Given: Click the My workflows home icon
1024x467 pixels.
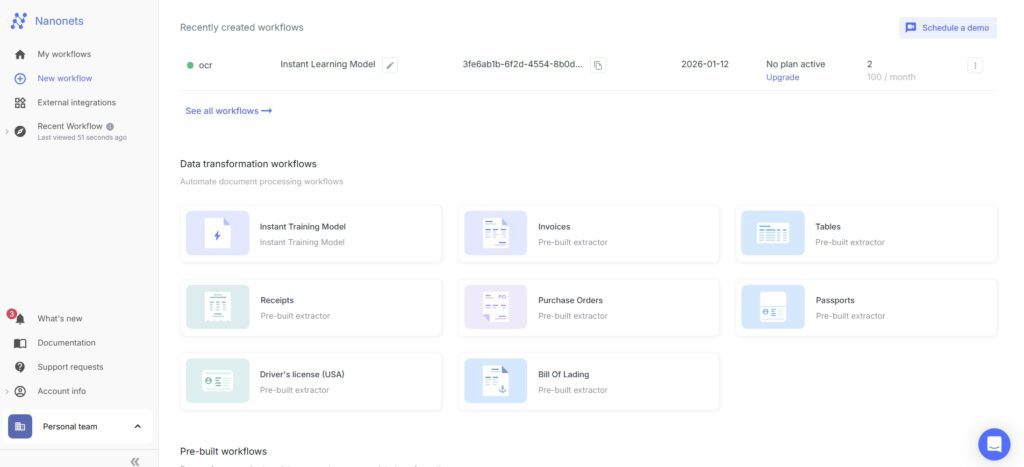Looking at the screenshot, I should coord(20,54).
